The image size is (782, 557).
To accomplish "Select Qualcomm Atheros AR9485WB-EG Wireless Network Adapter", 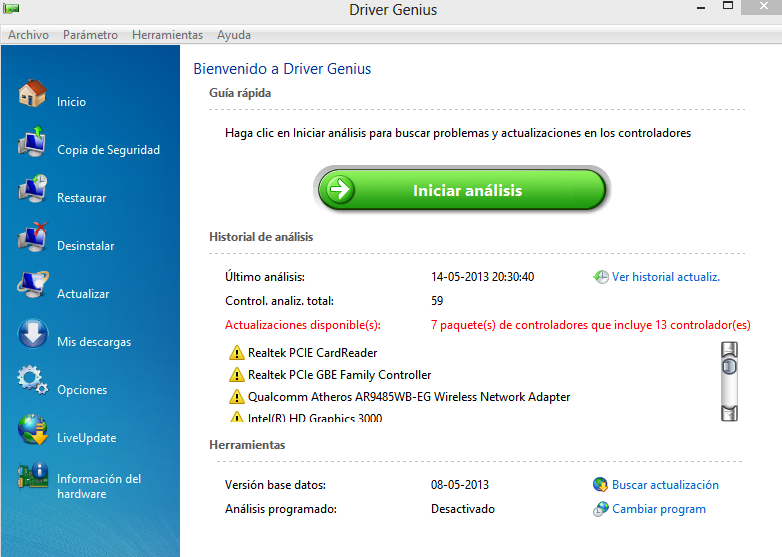I will (409, 397).
